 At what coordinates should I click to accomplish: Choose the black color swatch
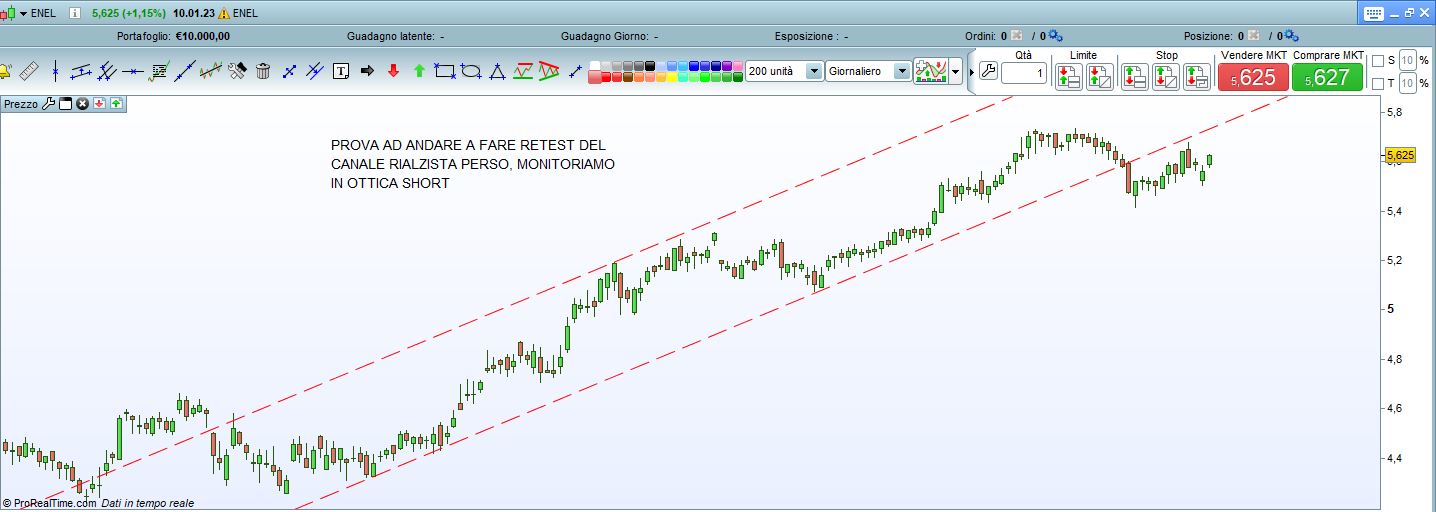tap(650, 66)
